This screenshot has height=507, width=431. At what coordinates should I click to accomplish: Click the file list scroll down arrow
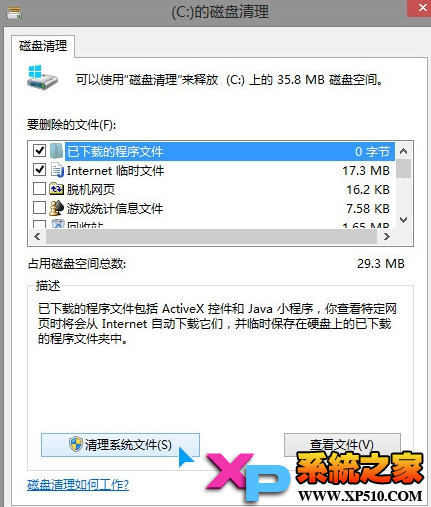pos(404,220)
